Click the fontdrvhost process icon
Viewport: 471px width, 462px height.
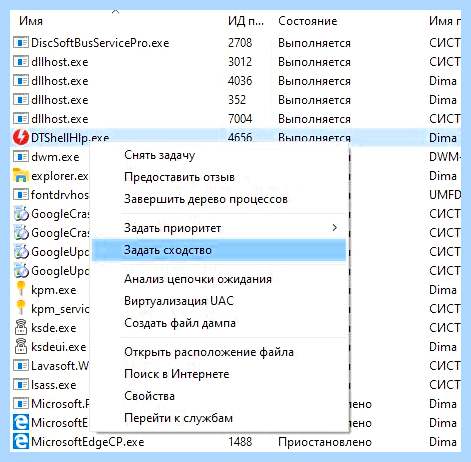pyautogui.click(x=21, y=195)
